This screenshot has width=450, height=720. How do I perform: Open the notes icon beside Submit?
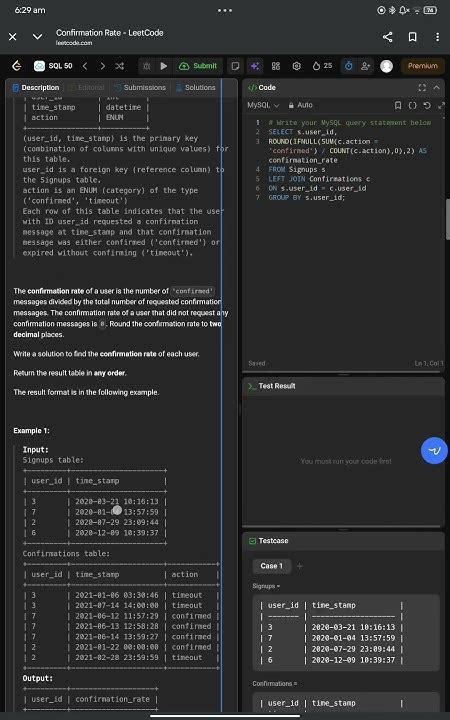(235, 66)
